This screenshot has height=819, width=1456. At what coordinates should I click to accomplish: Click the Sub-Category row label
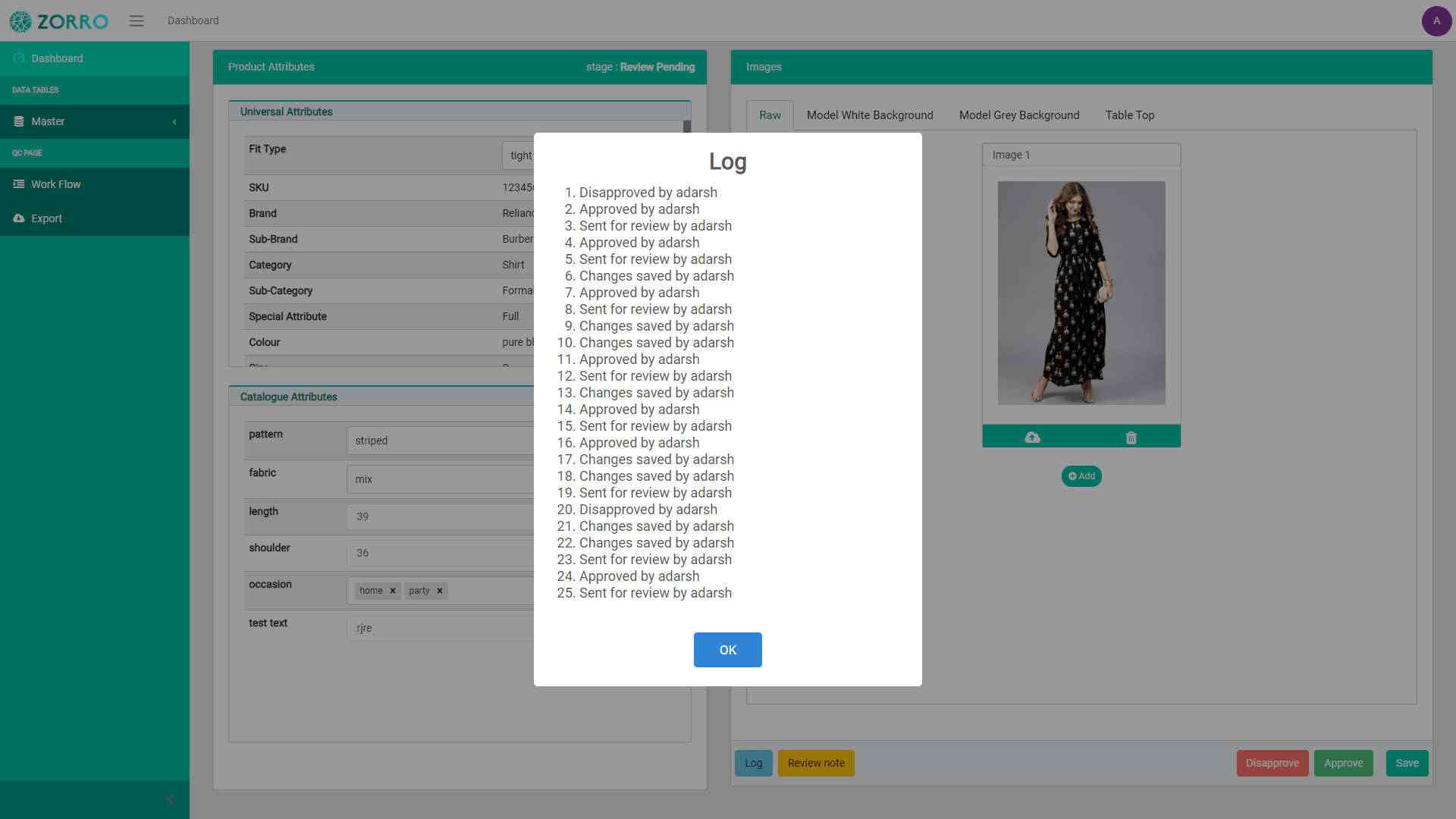tap(281, 290)
